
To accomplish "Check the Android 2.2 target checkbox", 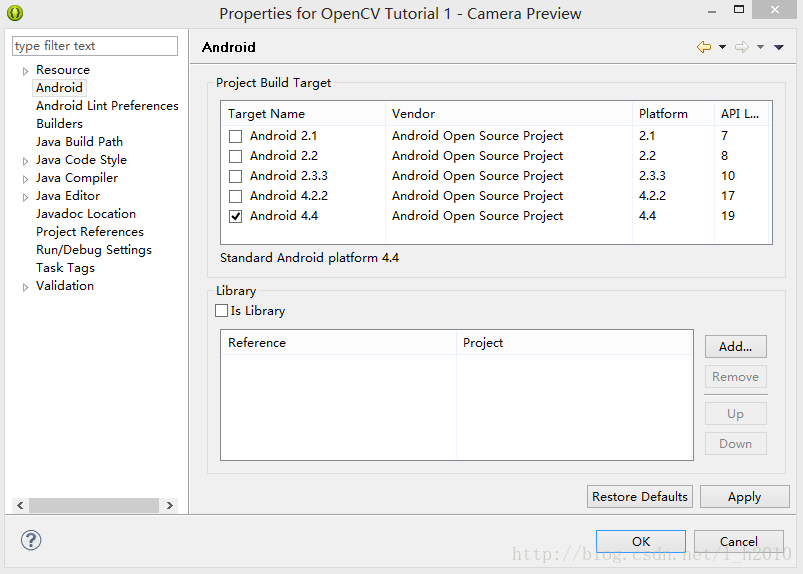I will coord(236,156).
